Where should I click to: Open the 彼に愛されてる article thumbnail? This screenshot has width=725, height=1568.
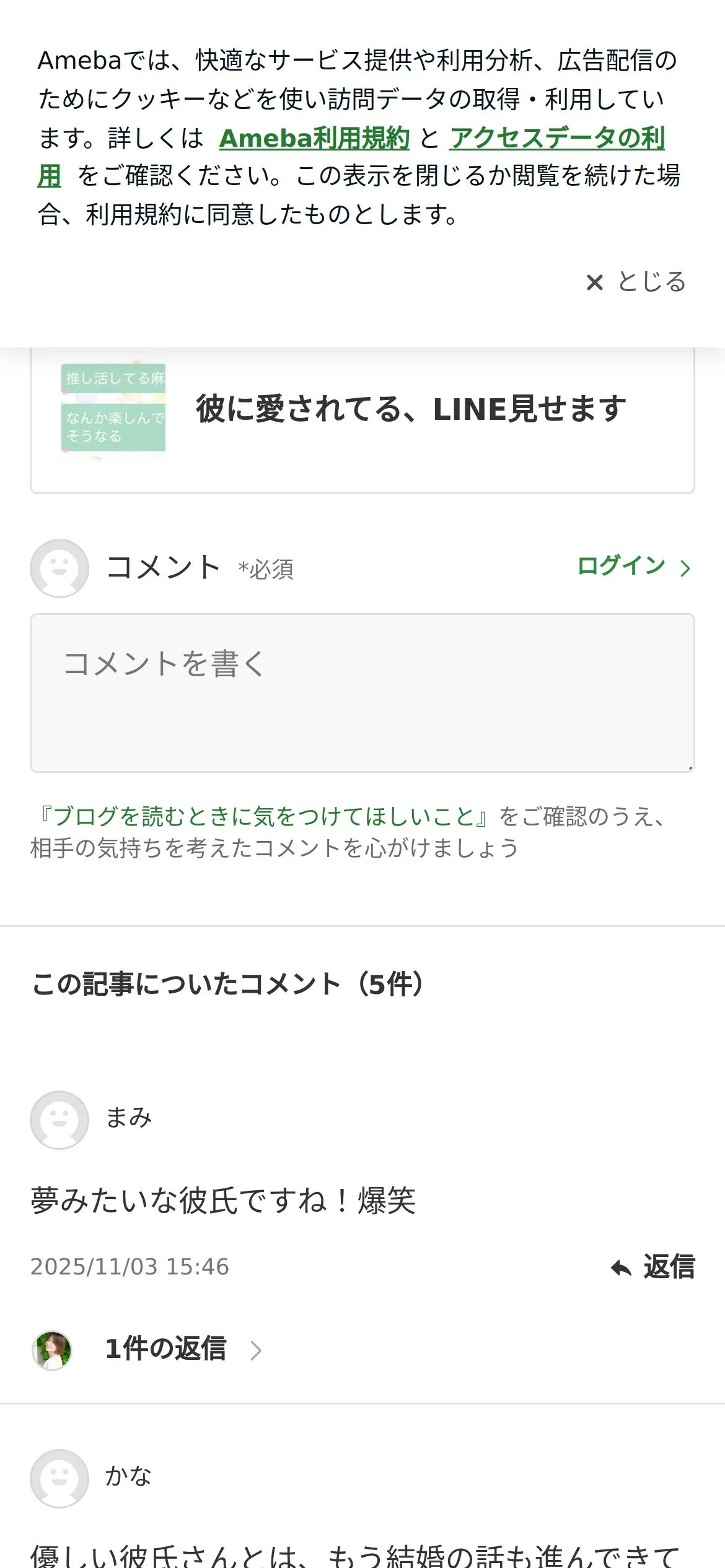tap(113, 409)
